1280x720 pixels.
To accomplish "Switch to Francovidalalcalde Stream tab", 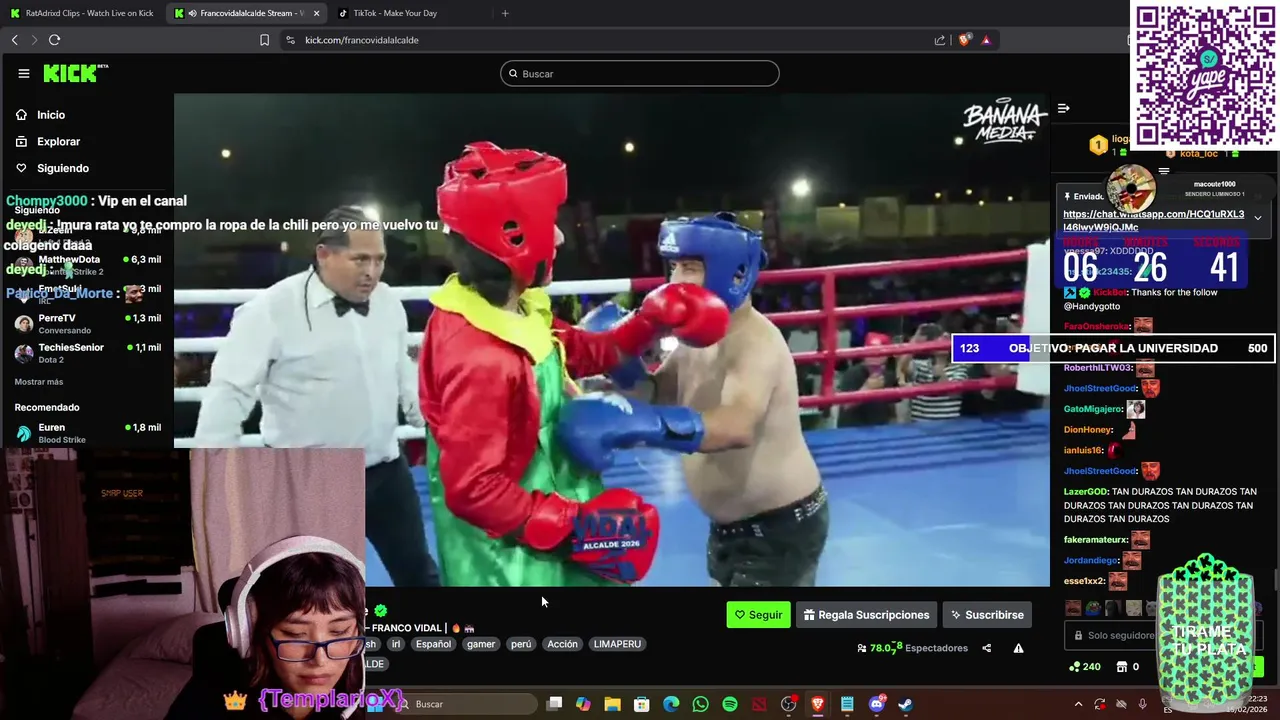I will click(245, 13).
